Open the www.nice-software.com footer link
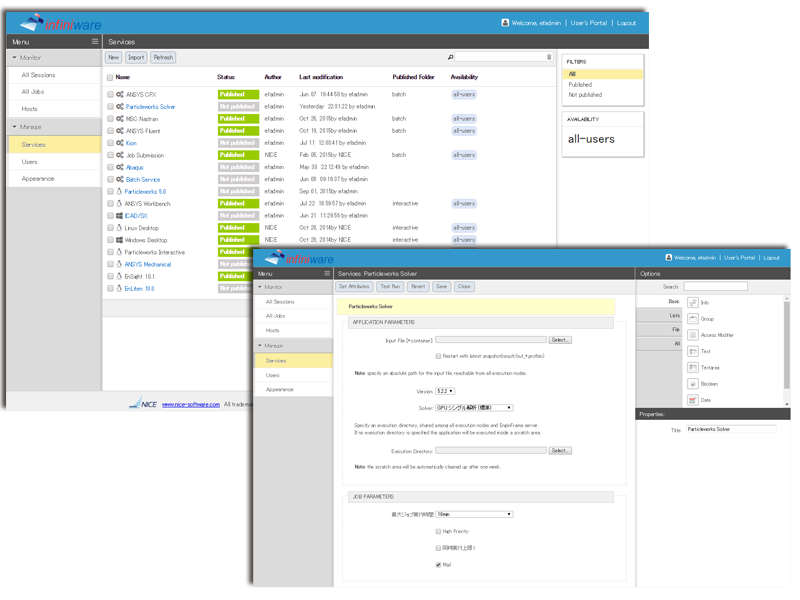 [191, 405]
